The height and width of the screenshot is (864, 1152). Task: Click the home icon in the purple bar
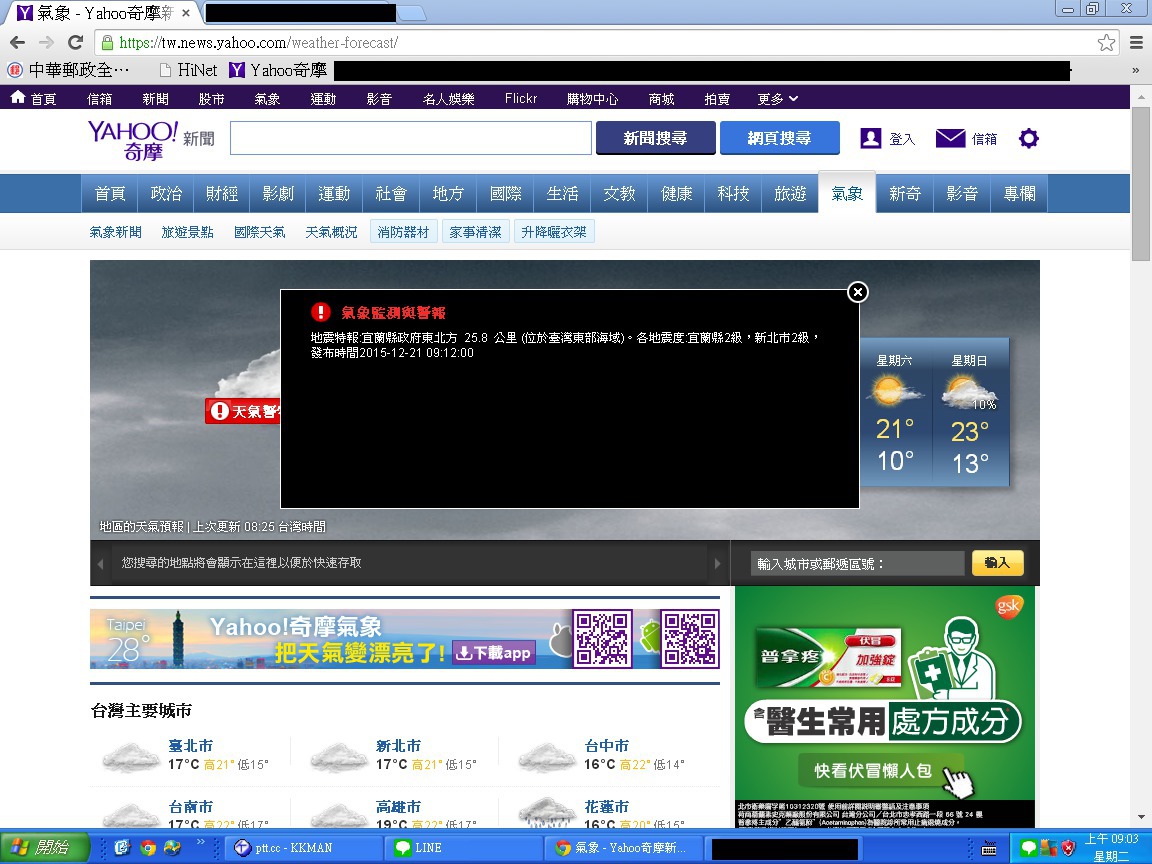pyautogui.click(x=18, y=98)
